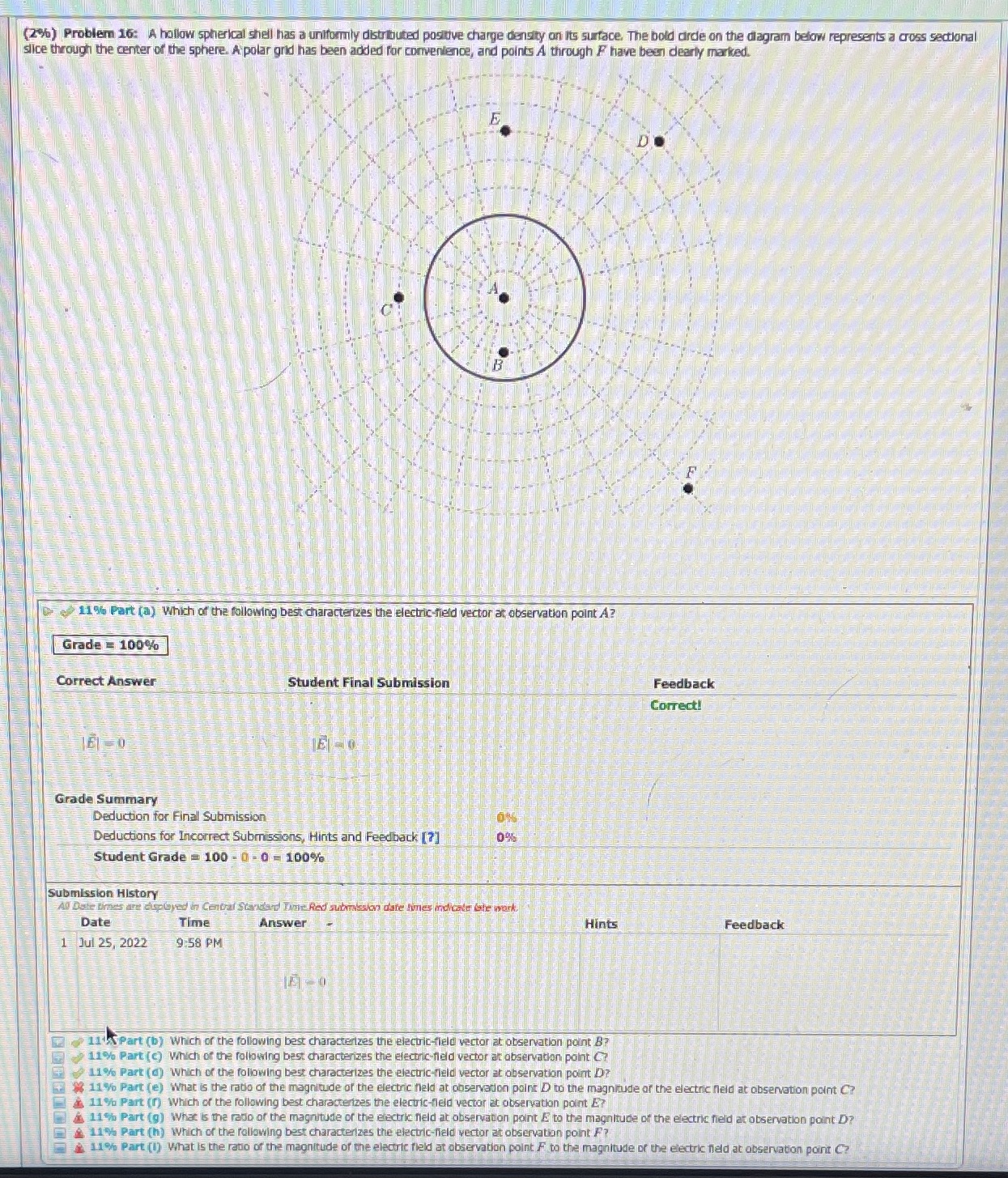Viewport: 1008px width, 1178px height.
Task: Click point E at the diagram top
Action: [505, 130]
